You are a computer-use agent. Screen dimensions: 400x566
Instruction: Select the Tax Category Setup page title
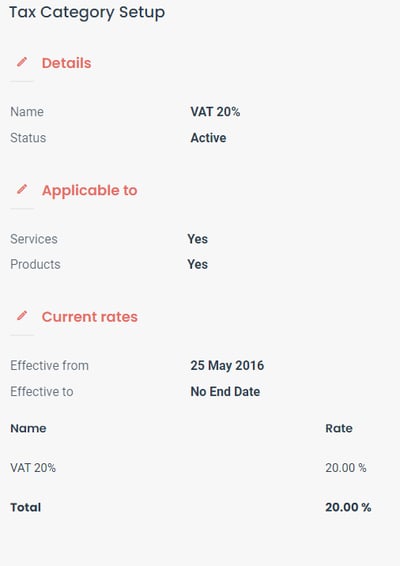pos(87,13)
